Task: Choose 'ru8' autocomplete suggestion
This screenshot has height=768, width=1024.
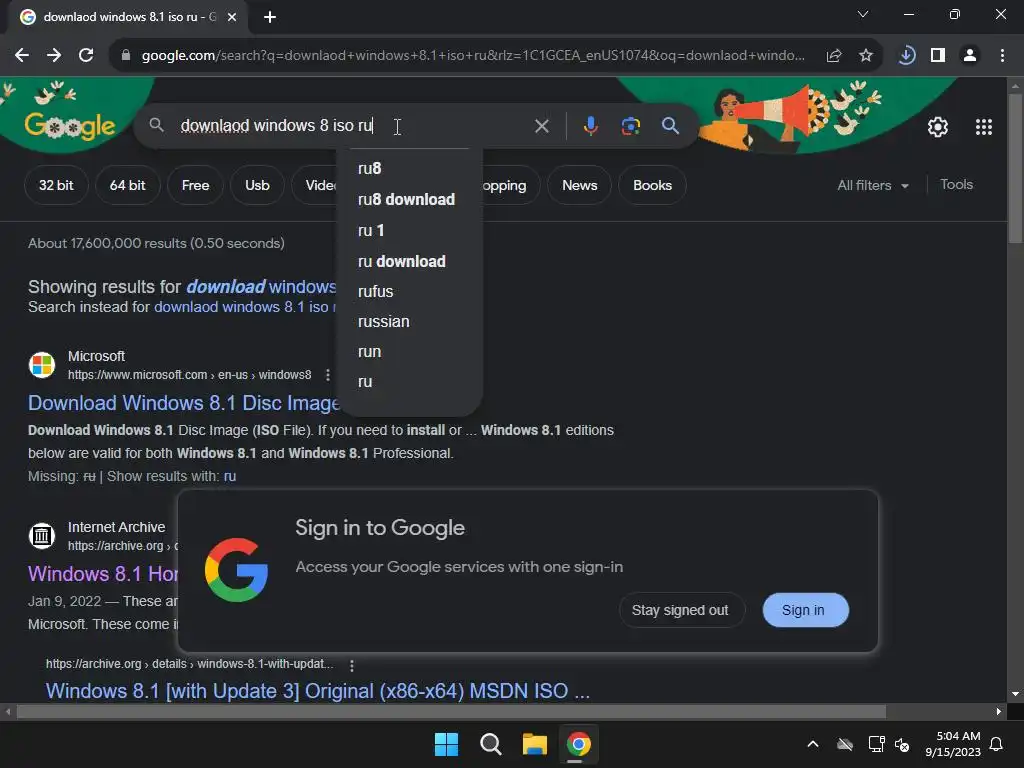Action: tap(410, 168)
